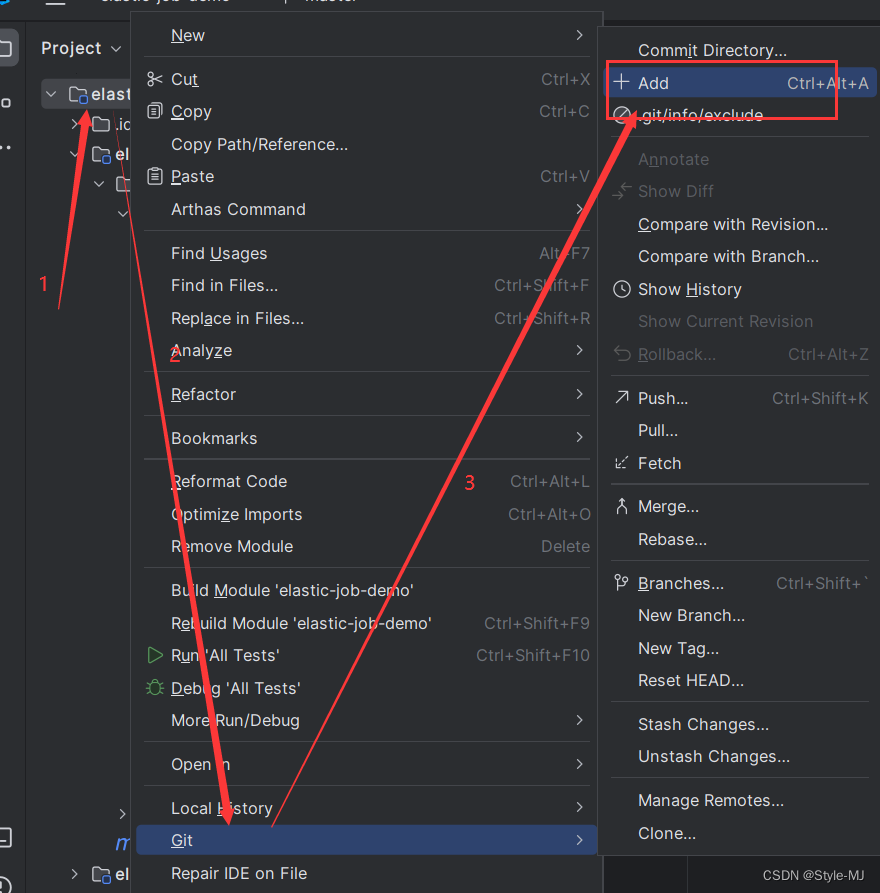Choose Compare with Branch...

(740, 256)
